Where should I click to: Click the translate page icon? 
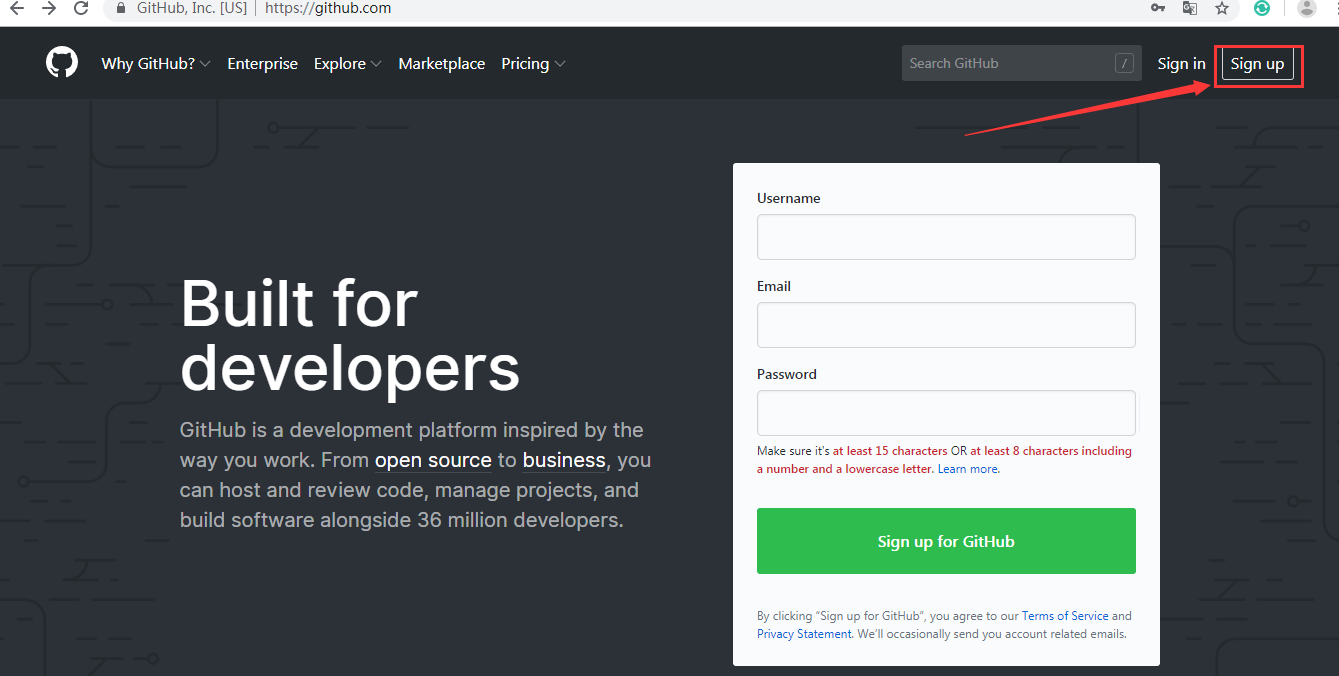tap(1189, 8)
